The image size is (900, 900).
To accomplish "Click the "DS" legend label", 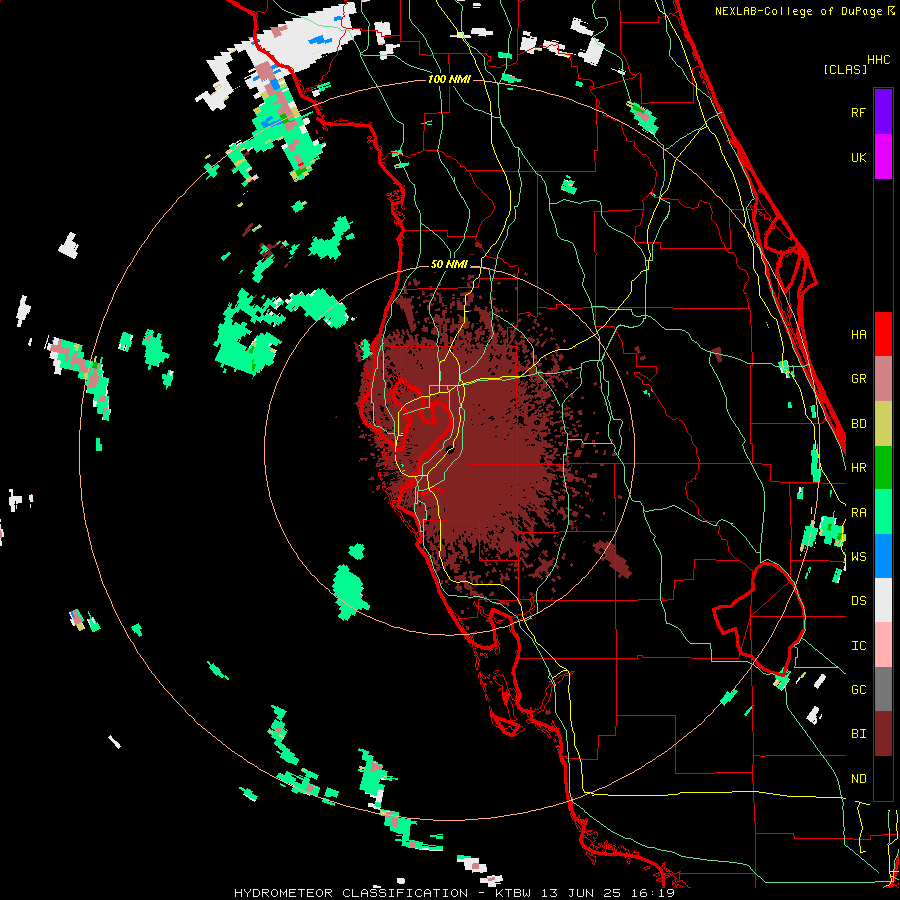I will pos(858,600).
